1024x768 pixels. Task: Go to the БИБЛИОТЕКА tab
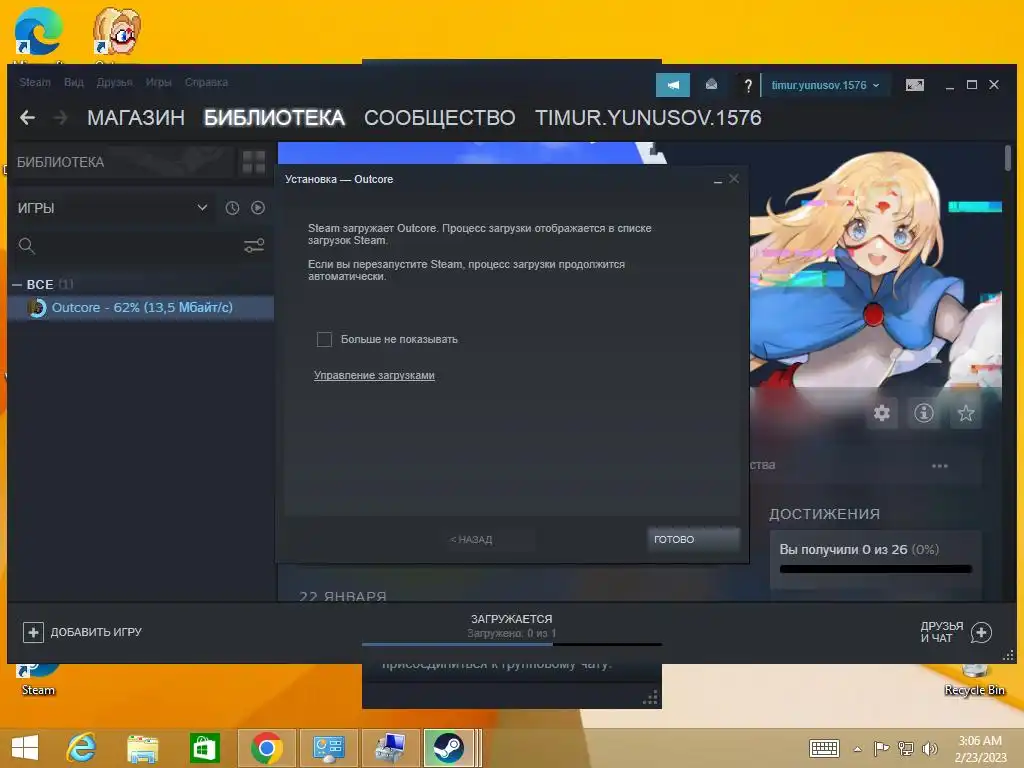(x=274, y=118)
